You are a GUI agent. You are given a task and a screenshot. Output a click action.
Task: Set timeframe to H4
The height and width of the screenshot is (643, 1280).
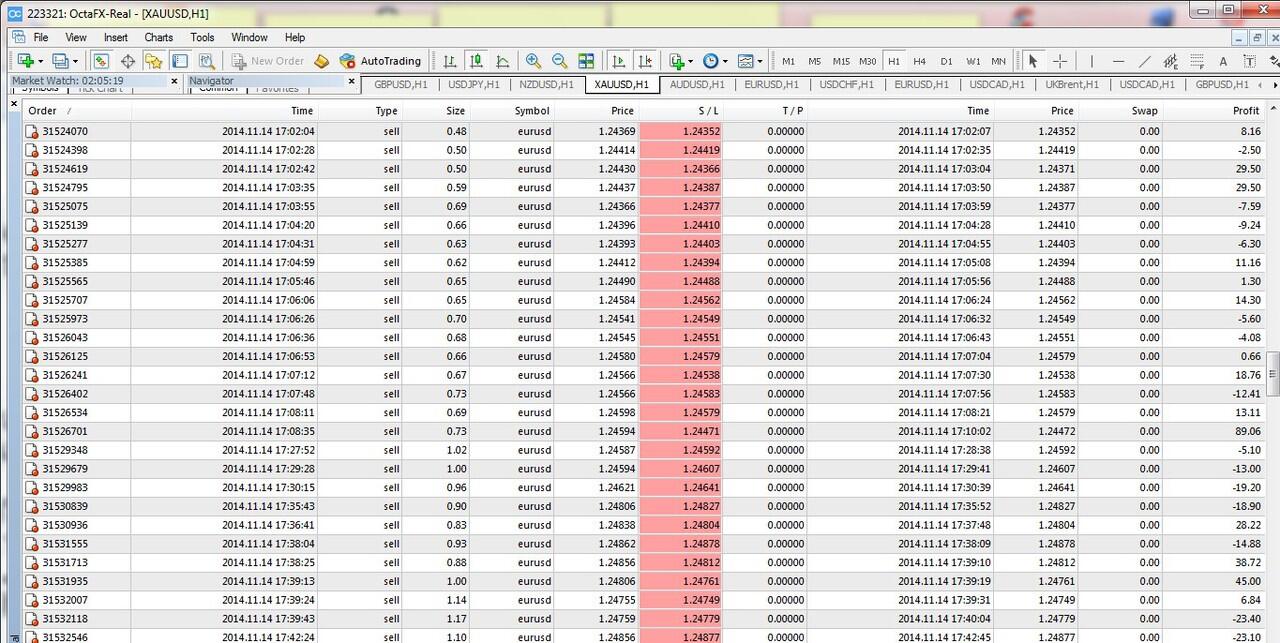tap(920, 61)
